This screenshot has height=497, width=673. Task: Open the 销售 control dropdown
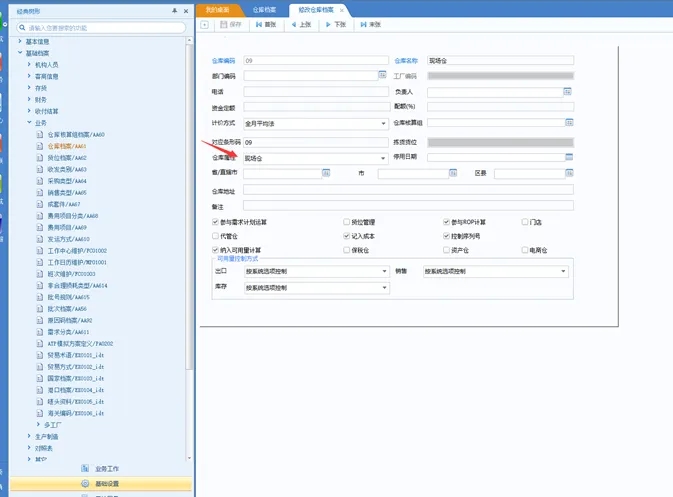click(x=563, y=271)
